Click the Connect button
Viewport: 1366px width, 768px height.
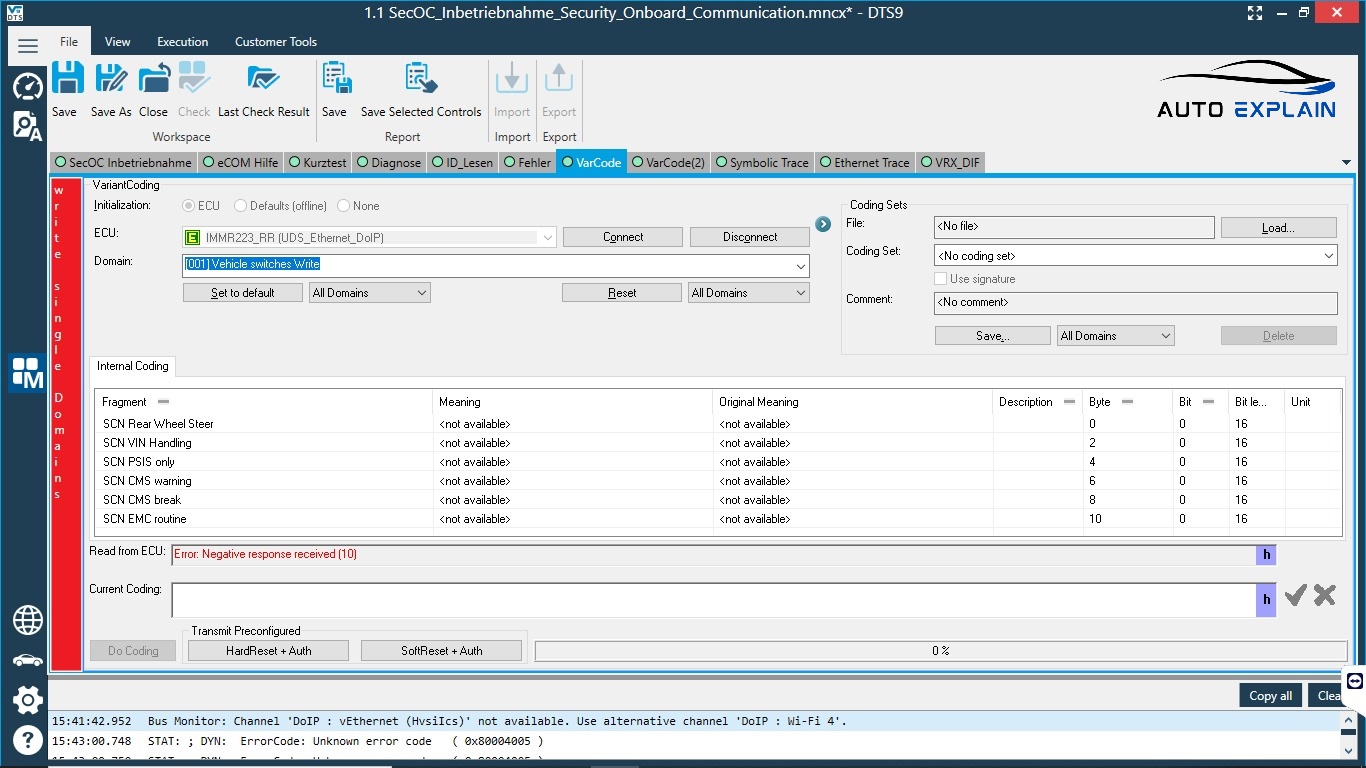coord(622,237)
